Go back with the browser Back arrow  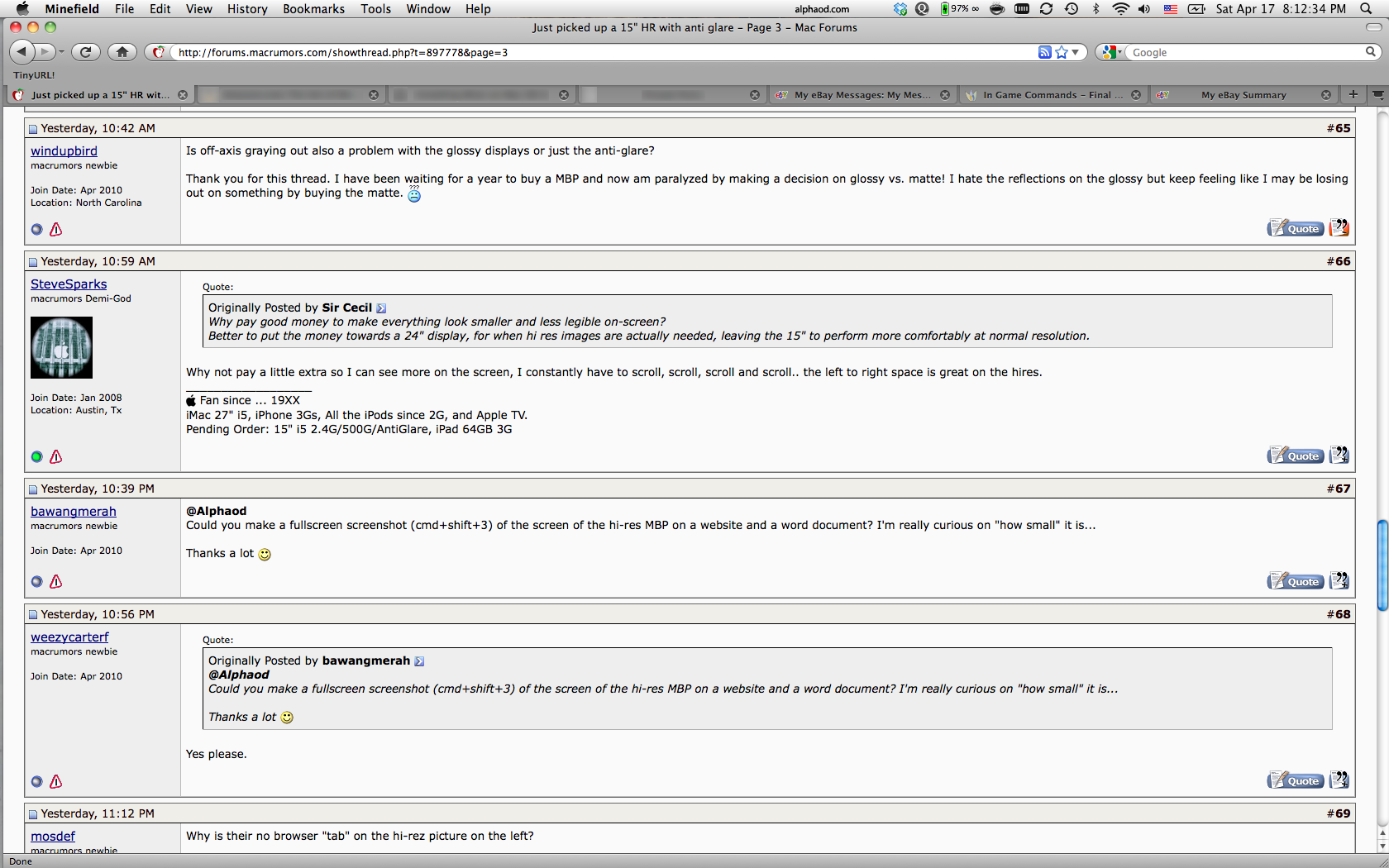(22, 52)
